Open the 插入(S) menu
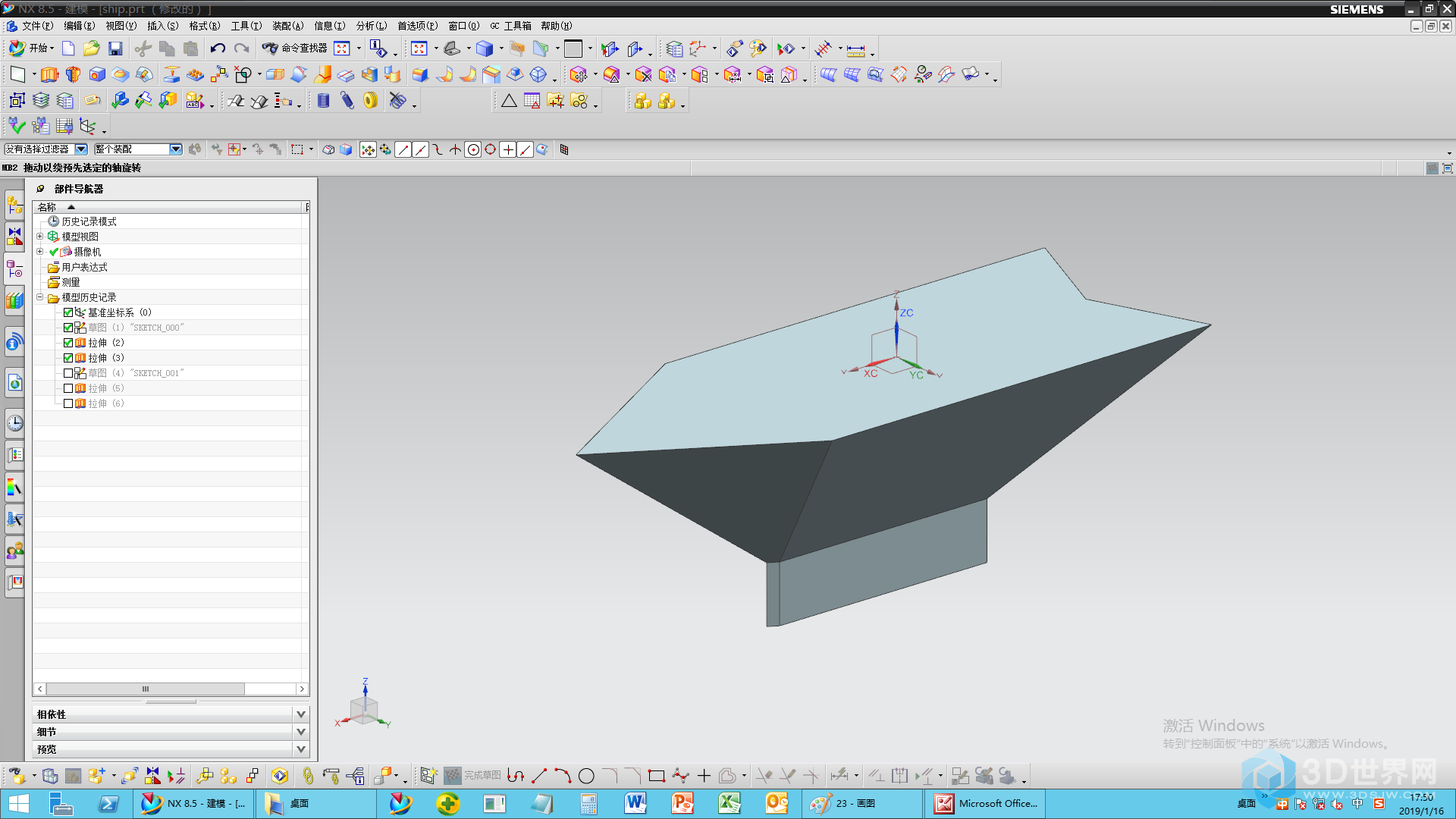 point(162,26)
